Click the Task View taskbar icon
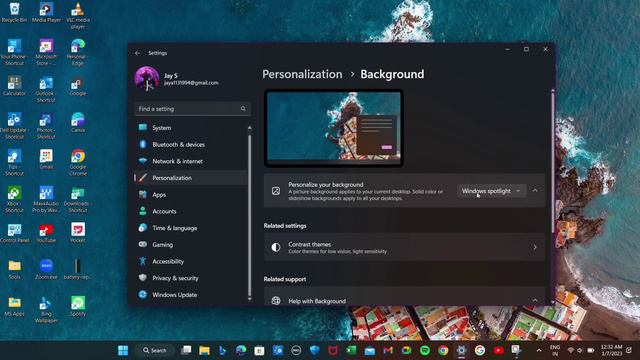The image size is (640, 360). click(x=186, y=350)
